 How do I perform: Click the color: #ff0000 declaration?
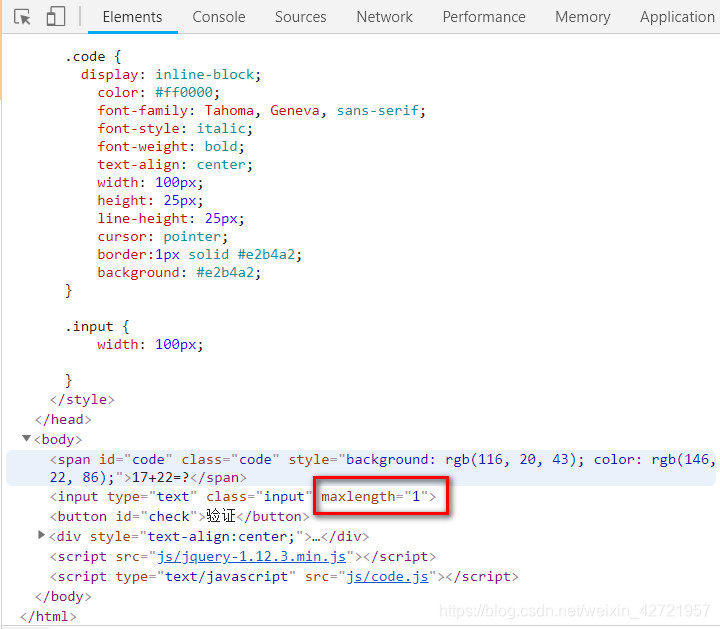click(158, 92)
